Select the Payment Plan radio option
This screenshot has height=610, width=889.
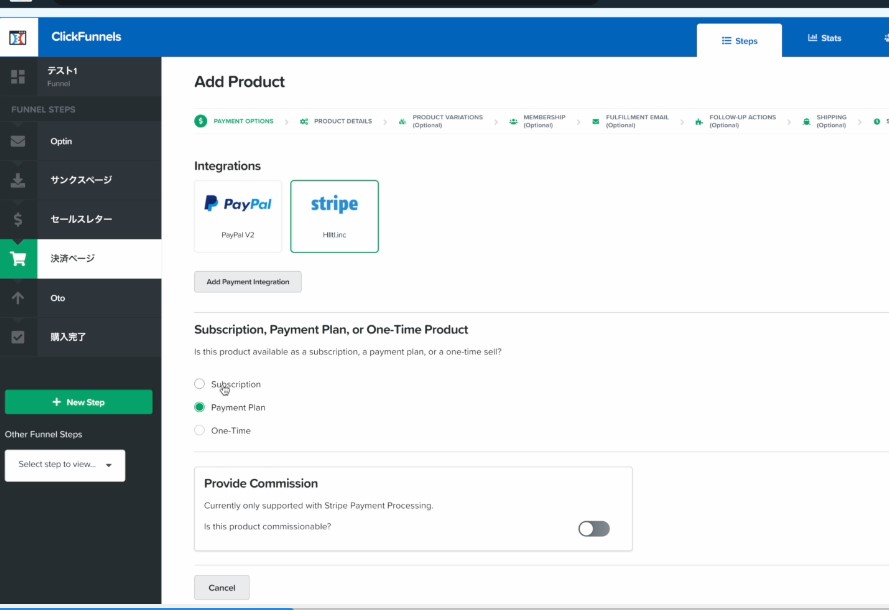pyautogui.click(x=200, y=407)
